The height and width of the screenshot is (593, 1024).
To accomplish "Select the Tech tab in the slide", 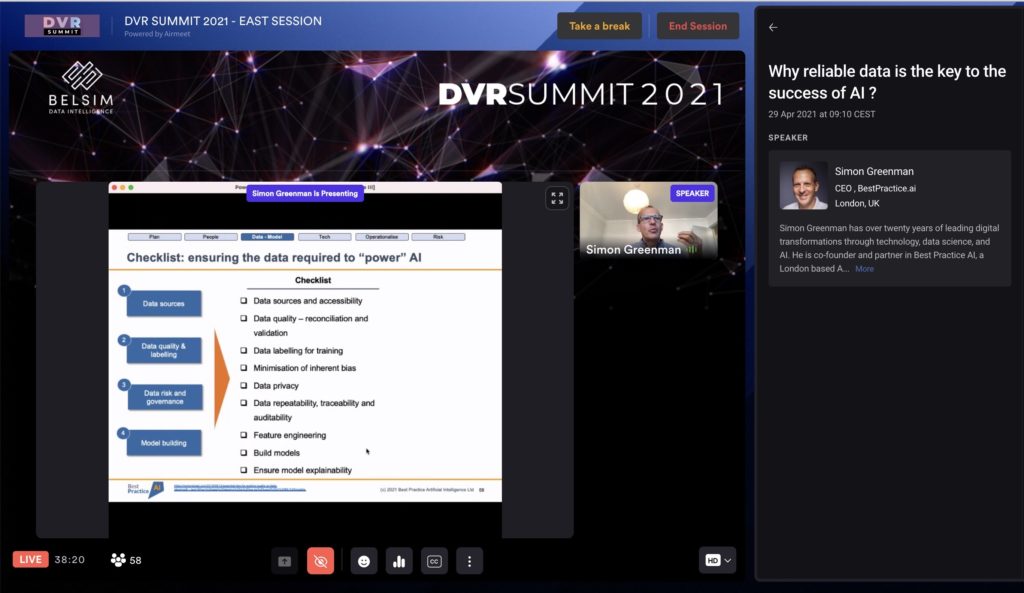I will [x=325, y=237].
